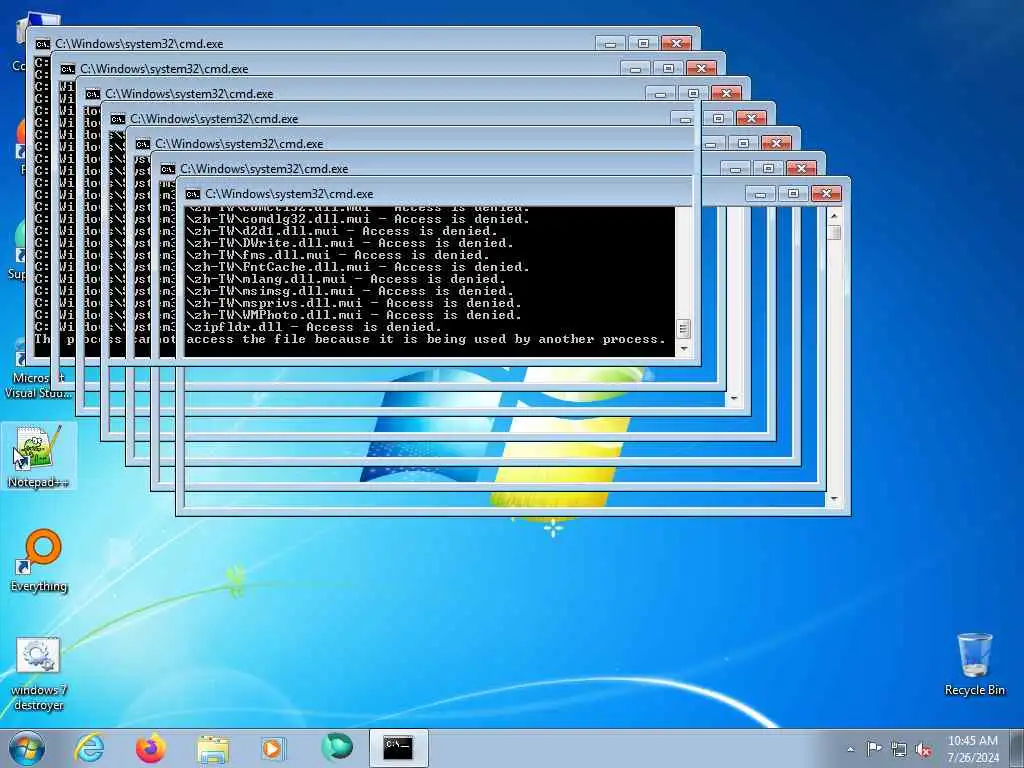The image size is (1024, 768).
Task: Open system menu icon of frontmost cmd window
Action: (x=193, y=194)
